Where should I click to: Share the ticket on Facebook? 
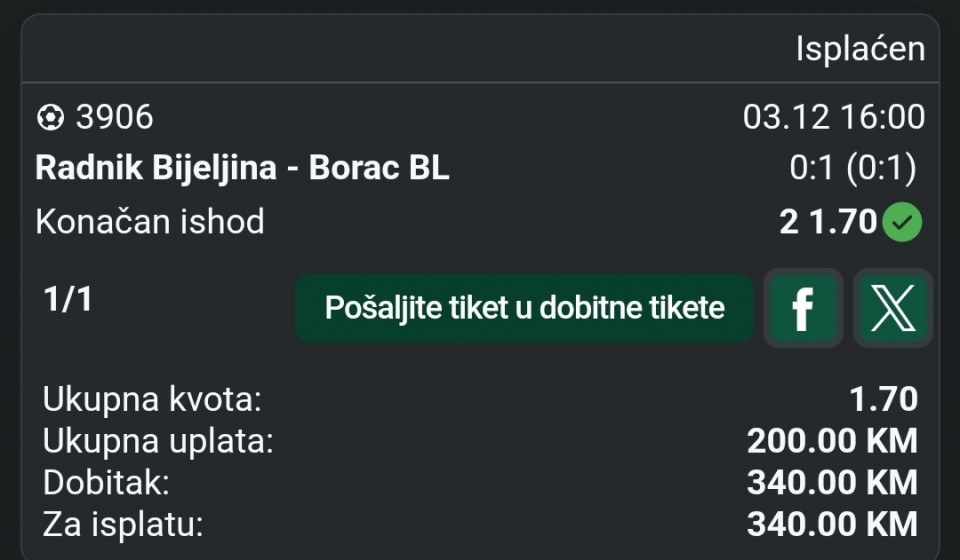(x=802, y=308)
